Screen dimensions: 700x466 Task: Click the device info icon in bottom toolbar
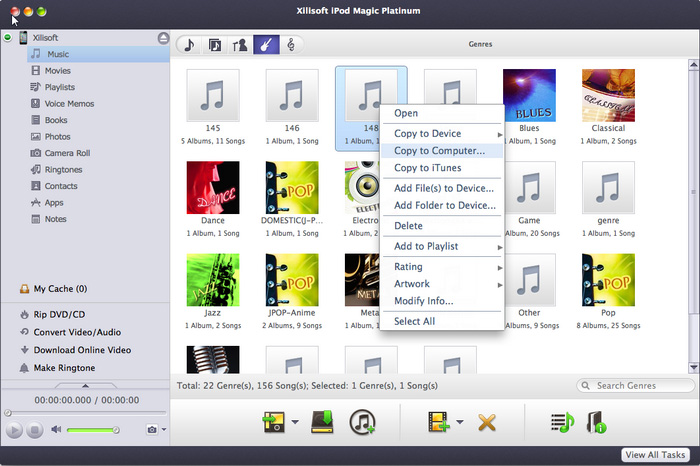(x=597, y=422)
